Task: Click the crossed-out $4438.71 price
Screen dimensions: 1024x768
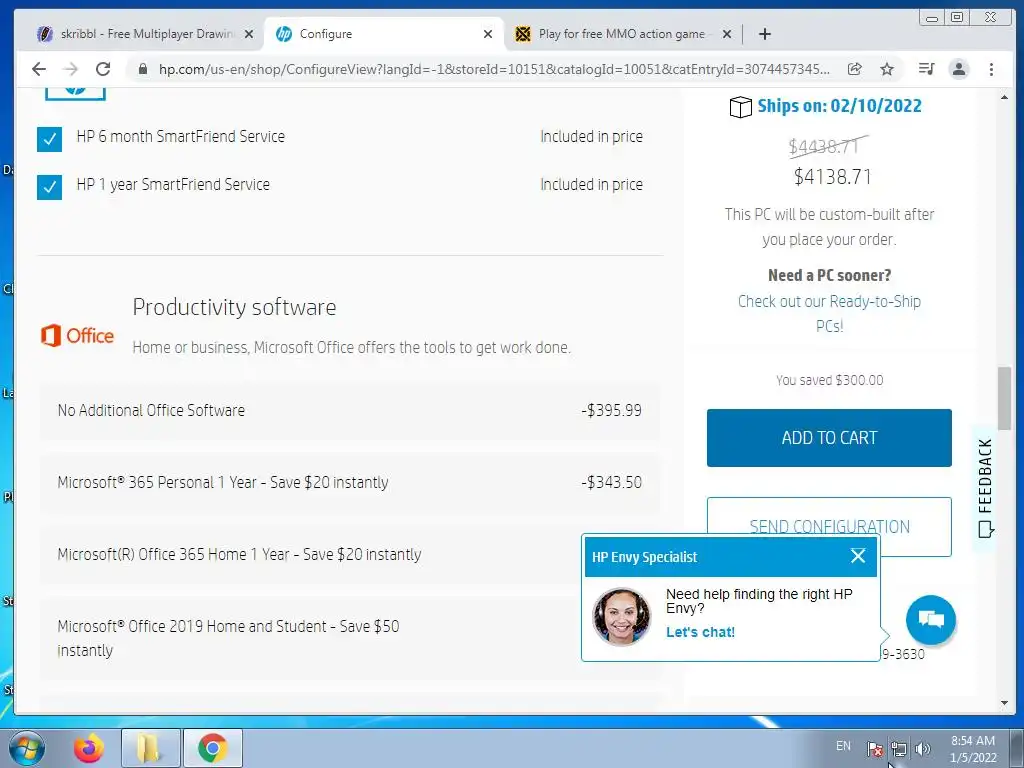Action: [828, 146]
